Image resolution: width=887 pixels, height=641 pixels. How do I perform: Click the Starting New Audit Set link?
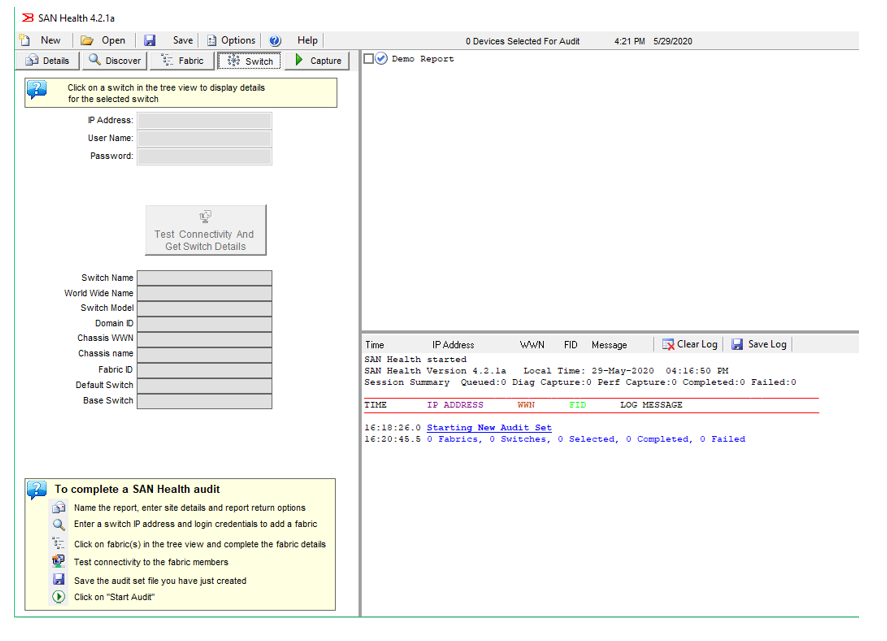(x=489, y=428)
